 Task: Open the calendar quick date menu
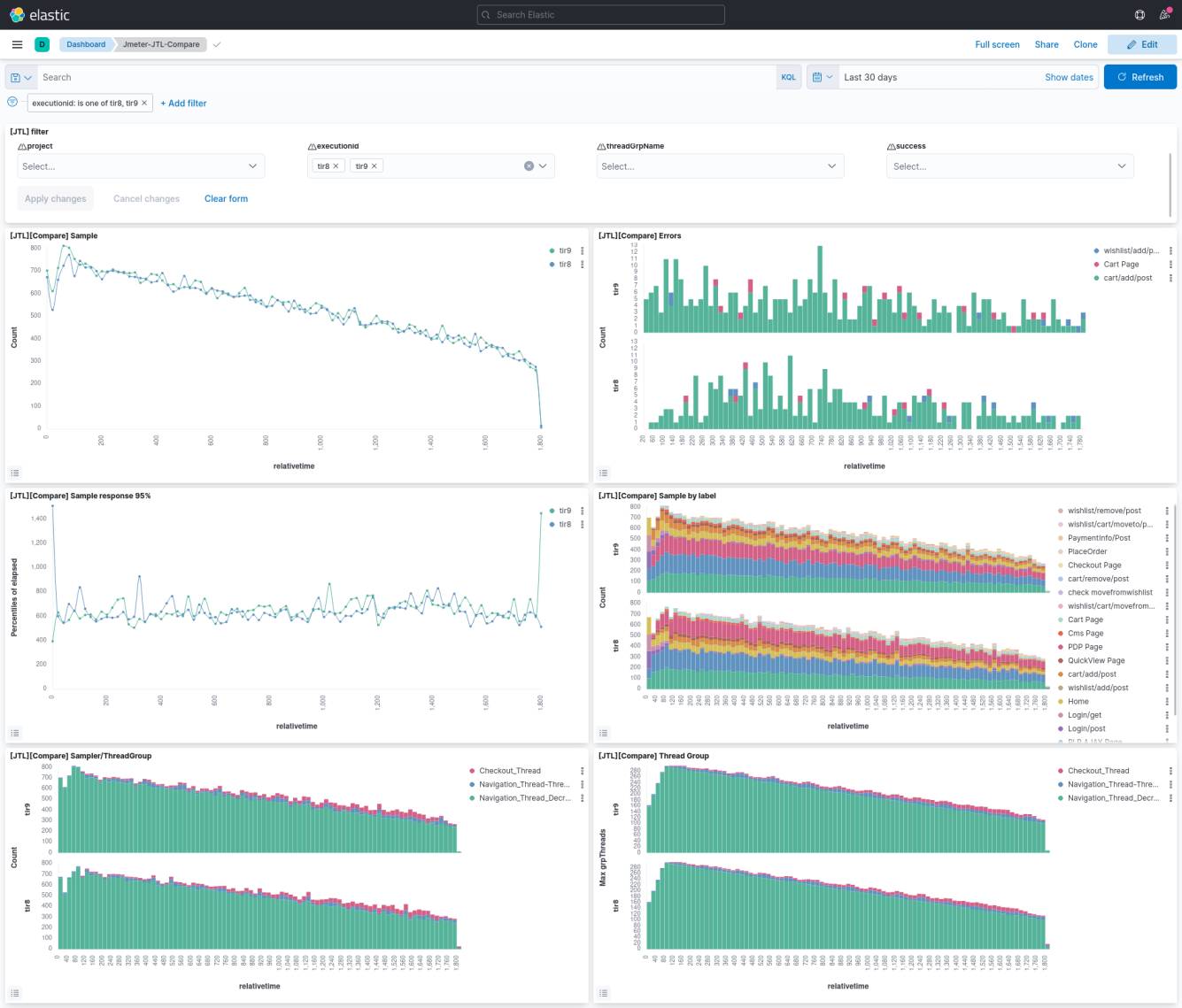823,77
